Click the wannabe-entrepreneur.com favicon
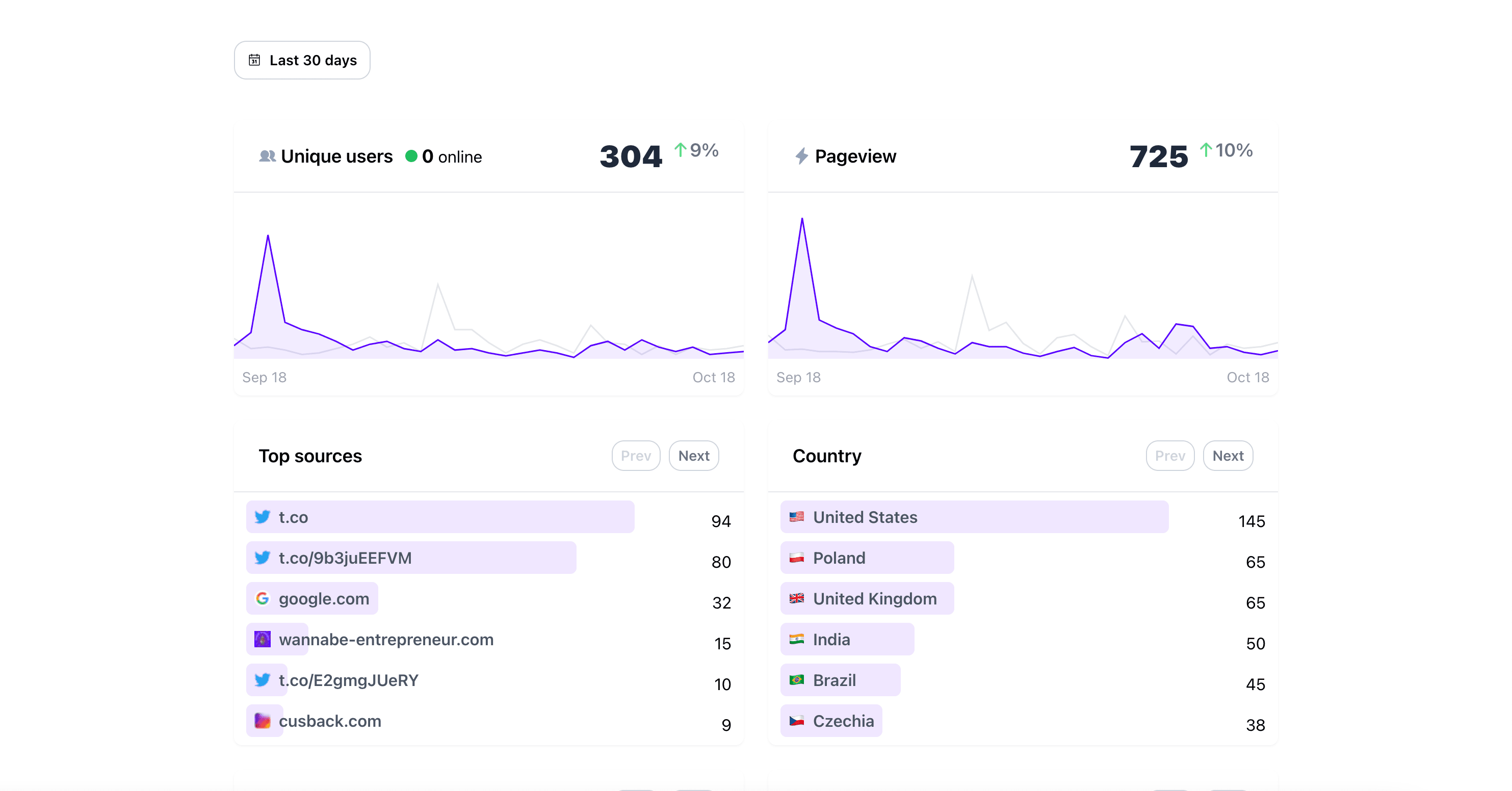Image resolution: width=1512 pixels, height=791 pixels. click(263, 639)
